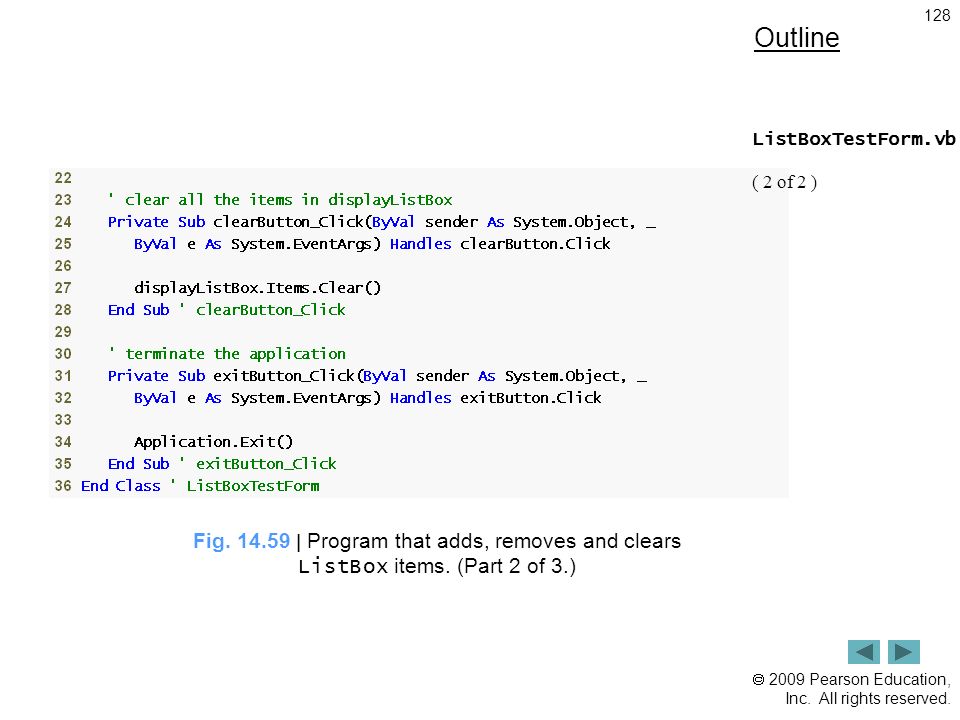Advance with the next slide arrow
The image size is (960, 720).
pyautogui.click(x=904, y=651)
